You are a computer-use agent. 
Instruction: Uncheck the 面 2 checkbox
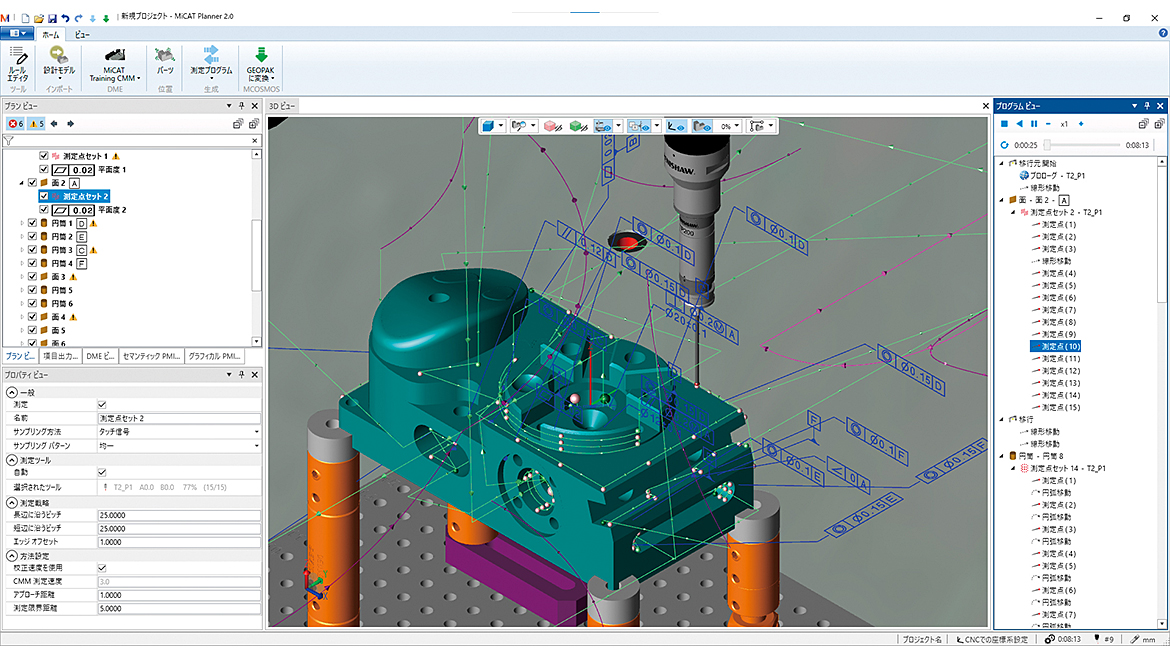[x=32, y=183]
